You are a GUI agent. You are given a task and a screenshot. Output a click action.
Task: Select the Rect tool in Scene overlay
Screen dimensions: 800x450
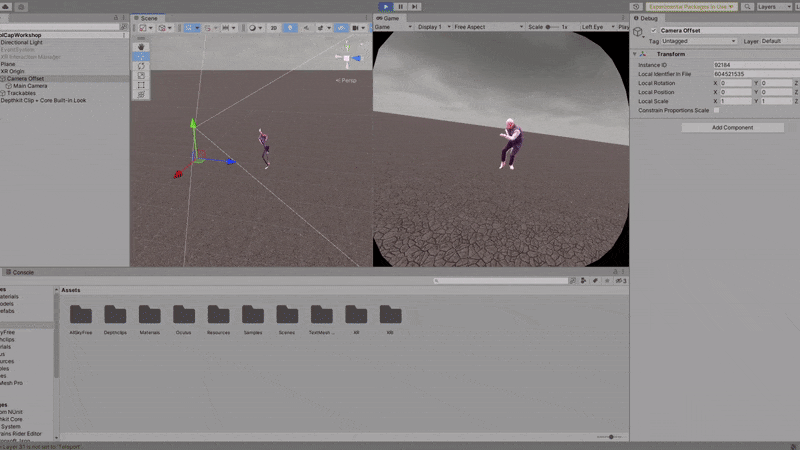[141, 86]
